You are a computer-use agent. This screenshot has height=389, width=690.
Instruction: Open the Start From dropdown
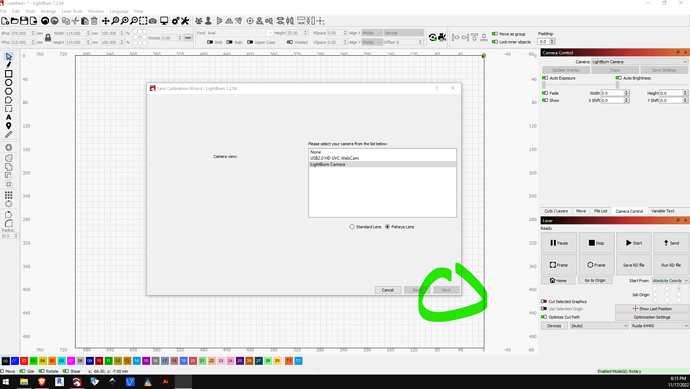(670, 280)
